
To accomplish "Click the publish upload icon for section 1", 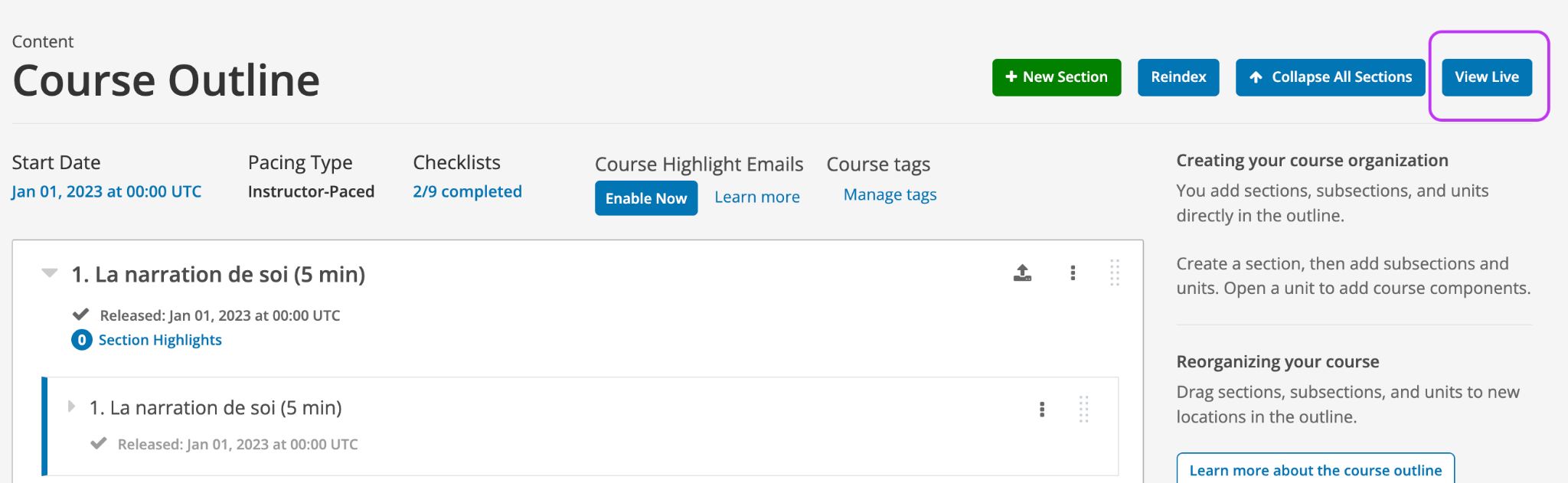I will pos(1022,273).
